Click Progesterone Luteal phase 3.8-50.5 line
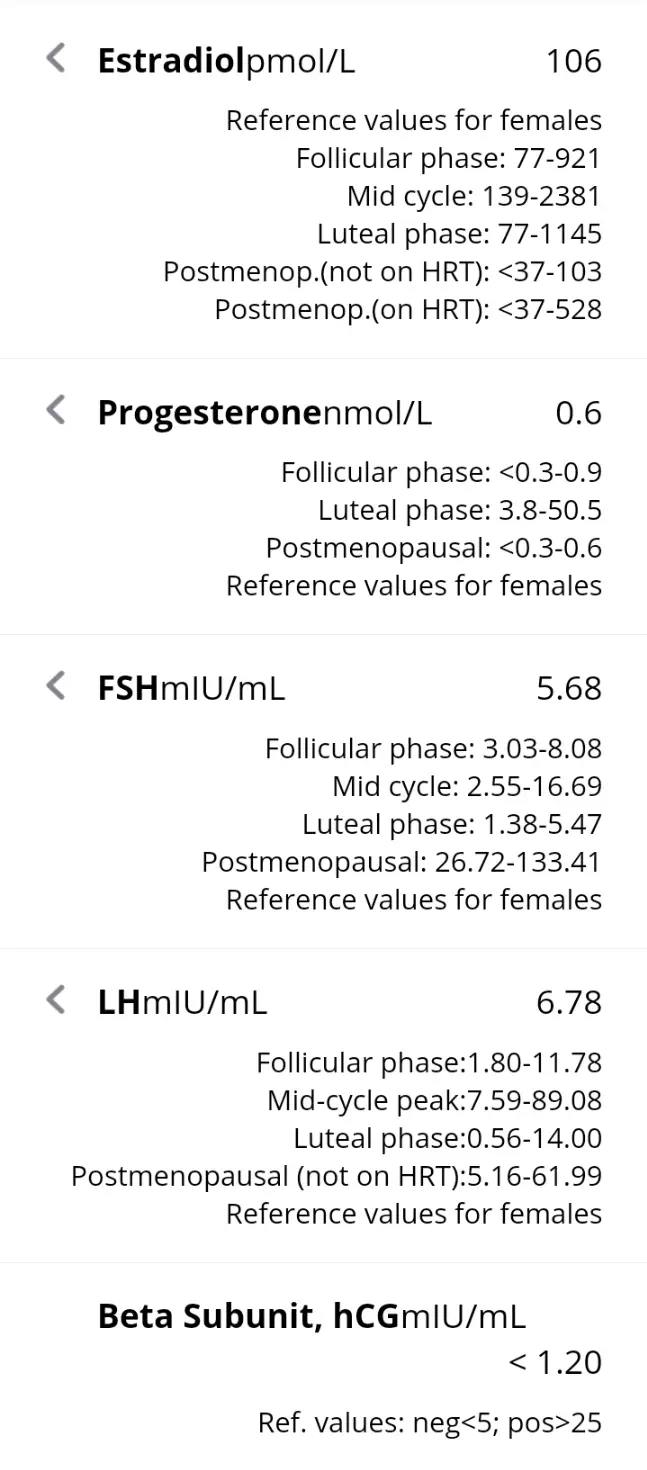The width and height of the screenshot is (647, 1470). pos(460,510)
